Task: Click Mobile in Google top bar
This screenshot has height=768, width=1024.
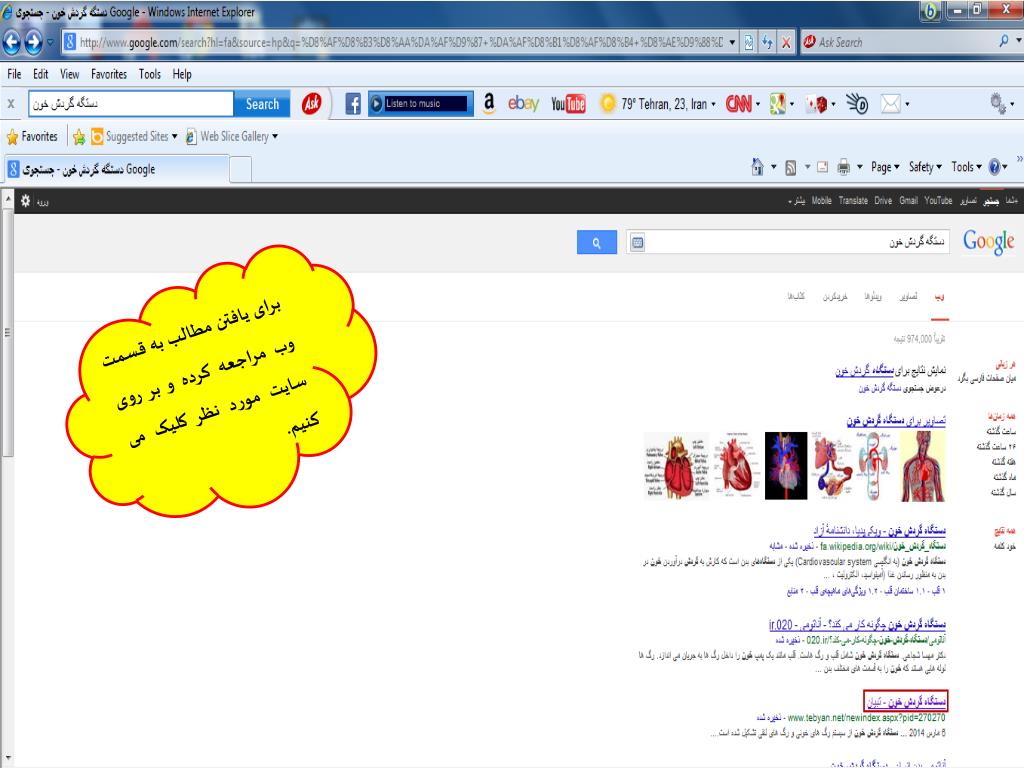Action: point(822,200)
